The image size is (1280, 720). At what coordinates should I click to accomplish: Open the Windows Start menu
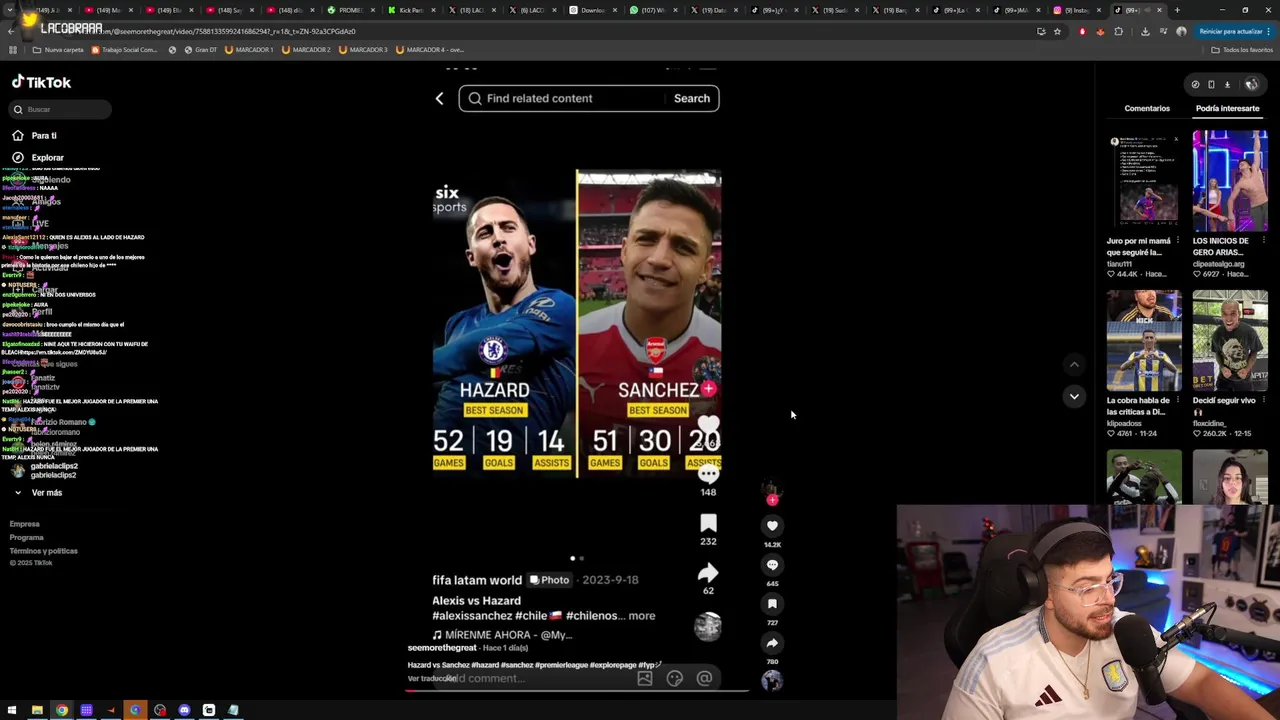tap(12, 711)
